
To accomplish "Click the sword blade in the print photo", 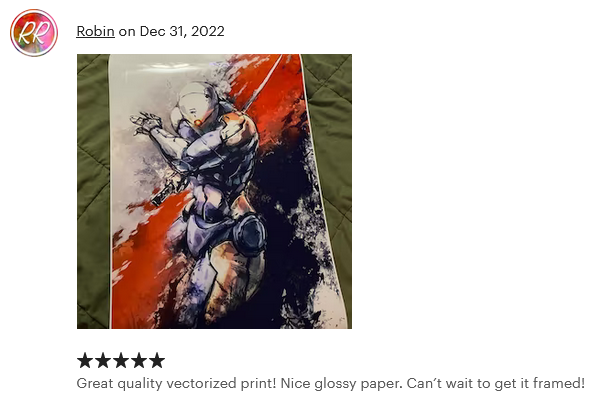I will [263, 82].
